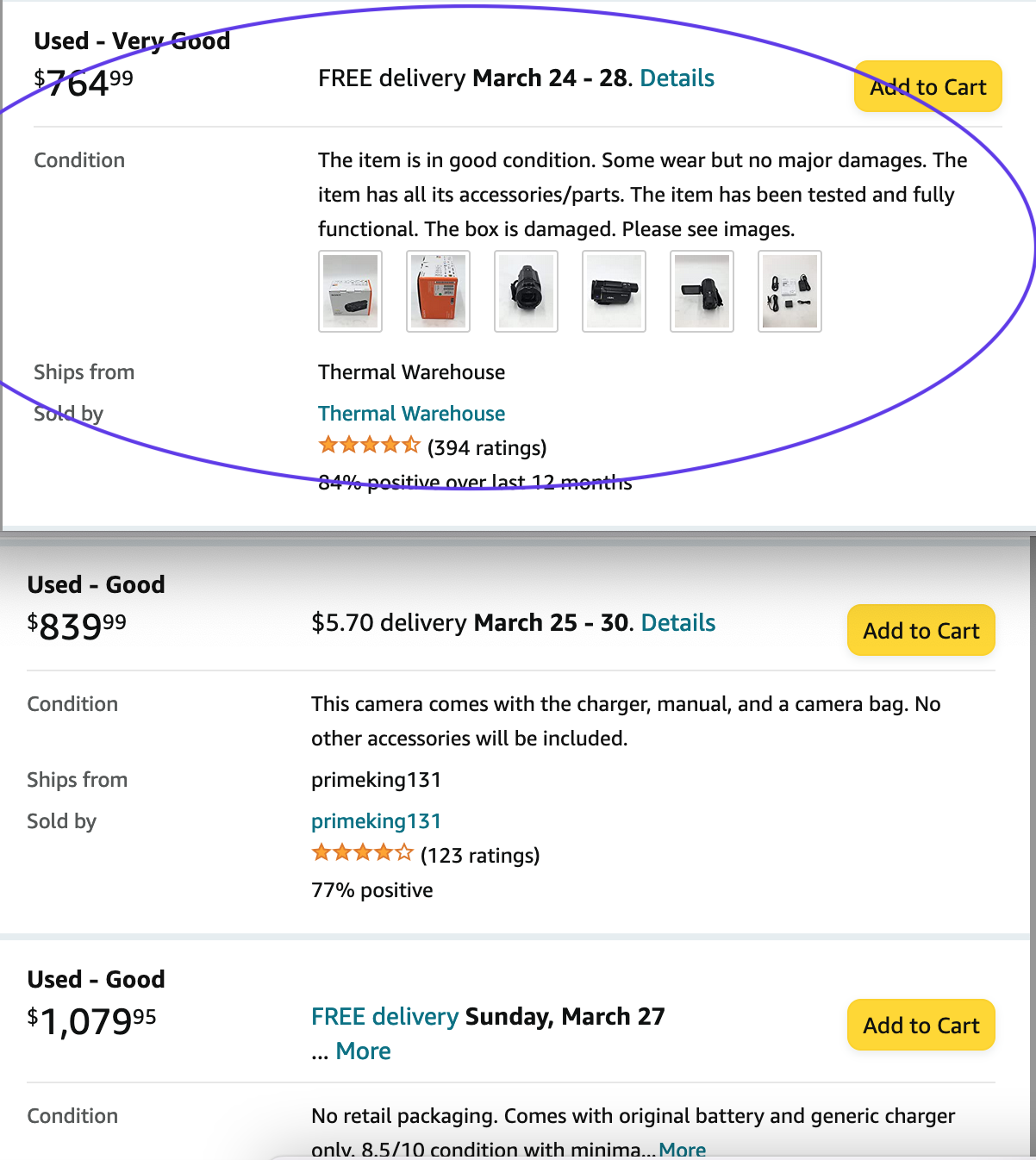Add the $1,079.95 offer to cart
This screenshot has height=1160, width=1036.
pos(921,1026)
